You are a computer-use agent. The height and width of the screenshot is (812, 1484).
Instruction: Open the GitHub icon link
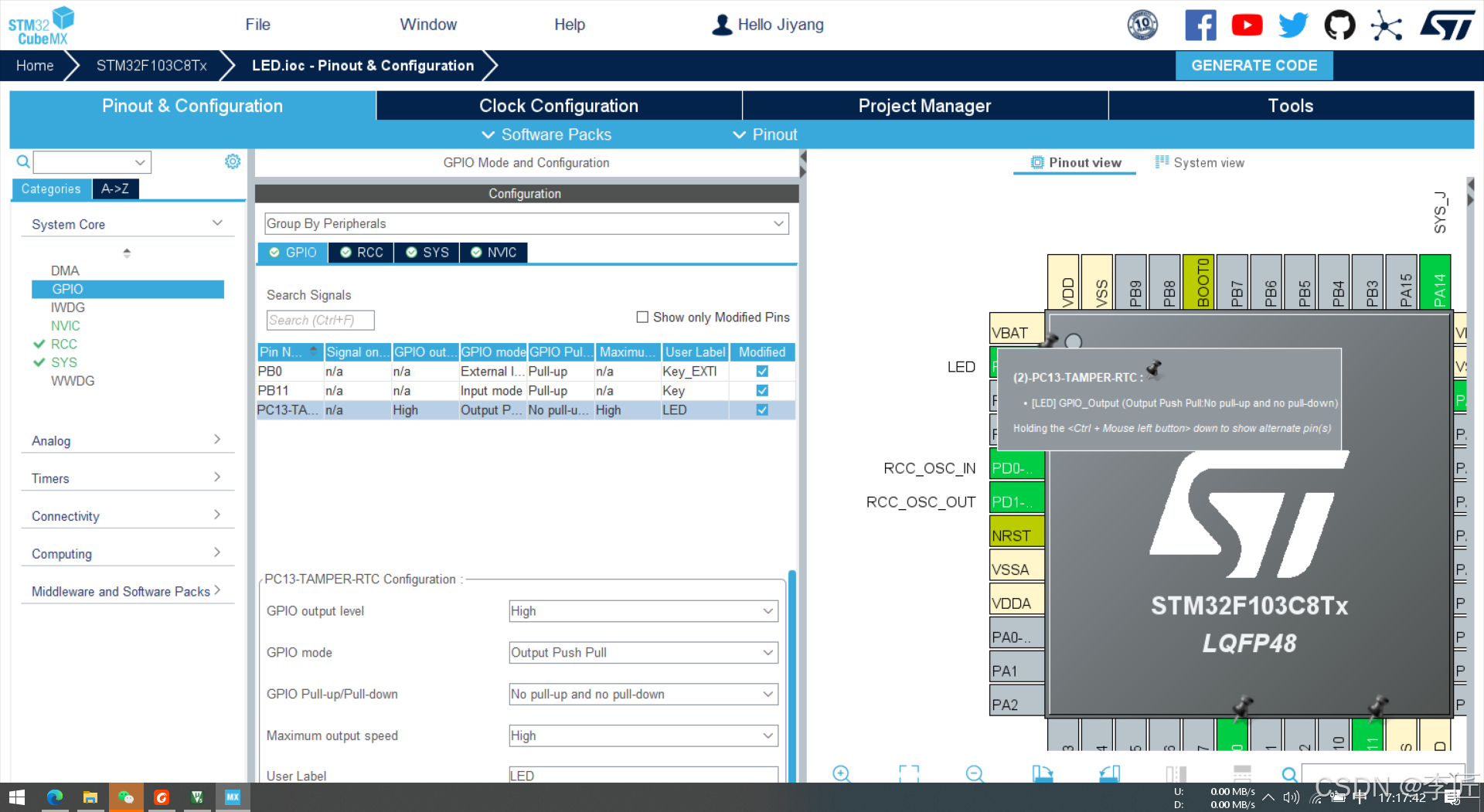pyautogui.click(x=1339, y=25)
